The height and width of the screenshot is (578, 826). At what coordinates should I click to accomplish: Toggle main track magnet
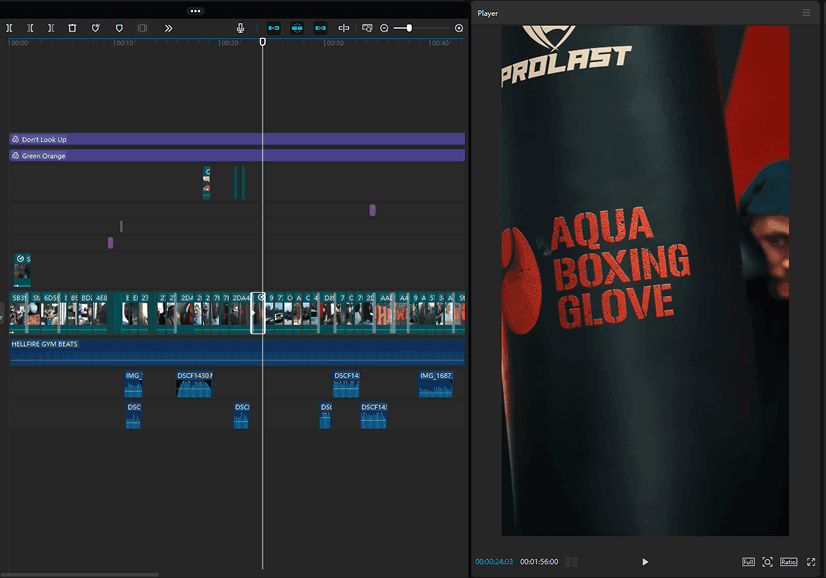(274, 28)
